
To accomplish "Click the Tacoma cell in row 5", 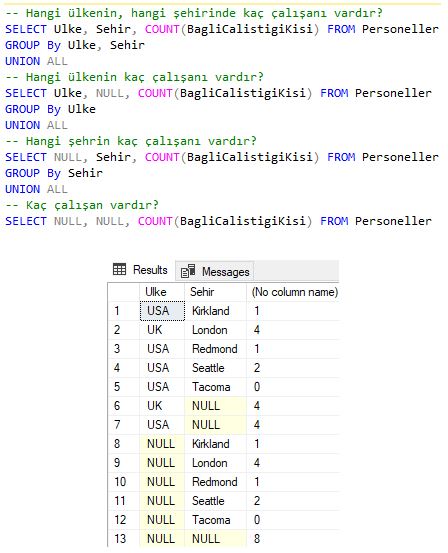I will (x=215, y=387).
